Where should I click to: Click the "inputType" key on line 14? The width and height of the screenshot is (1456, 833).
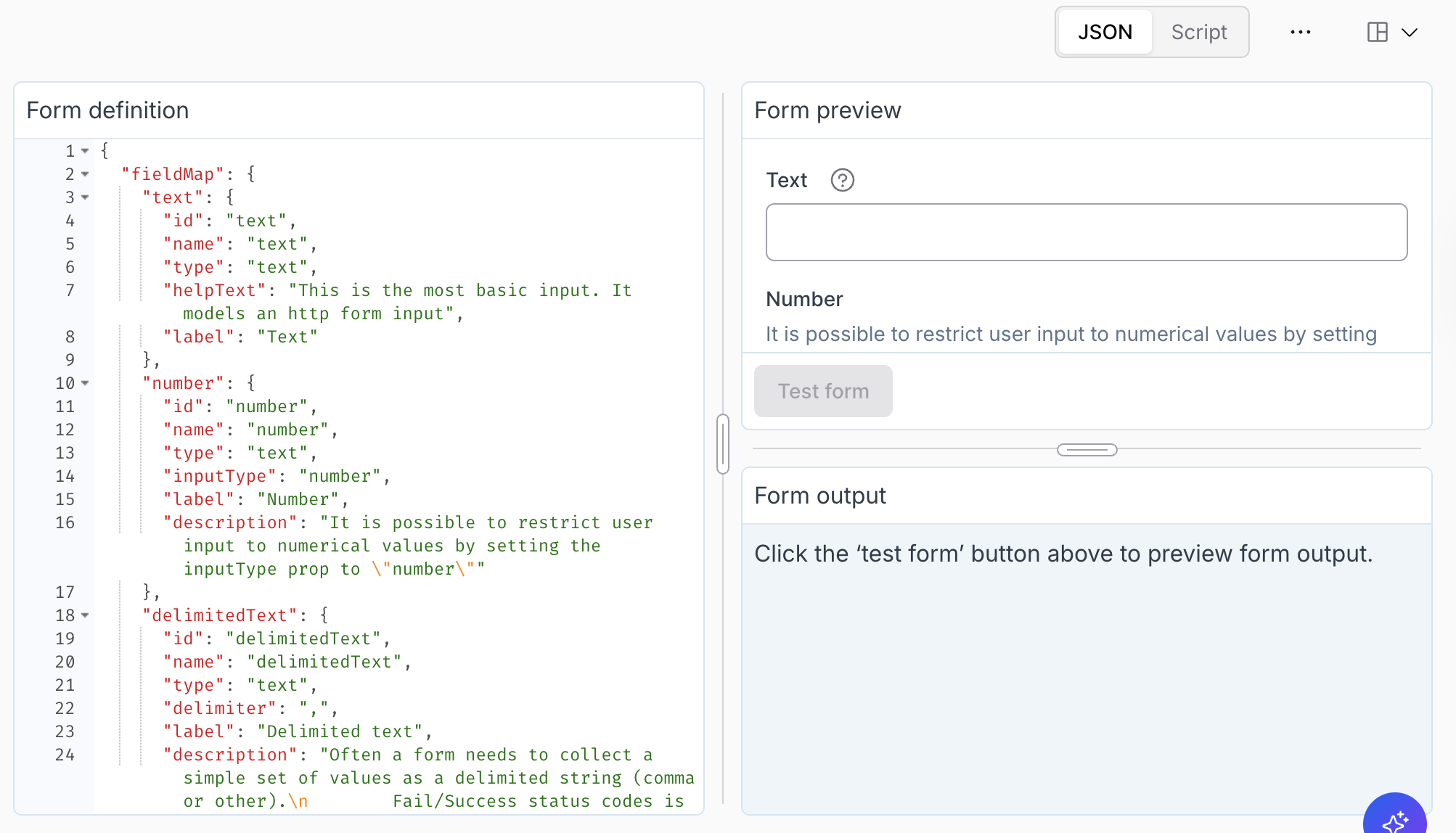click(x=220, y=476)
